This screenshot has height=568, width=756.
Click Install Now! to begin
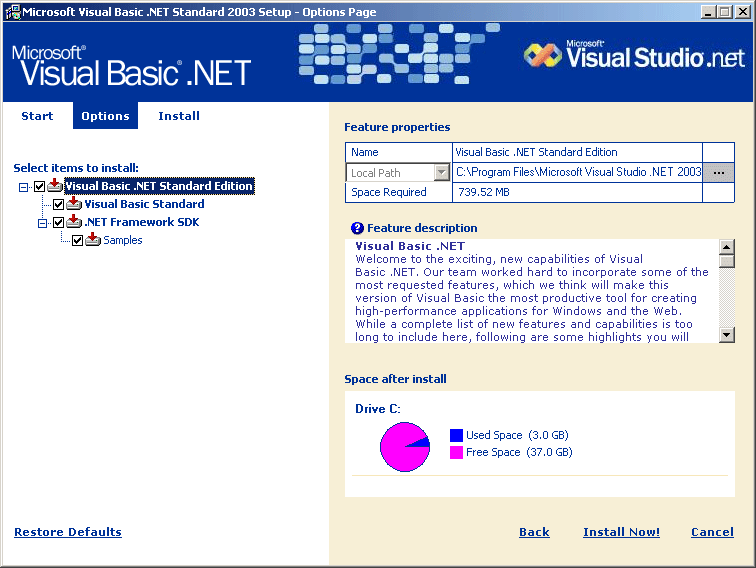tap(621, 532)
